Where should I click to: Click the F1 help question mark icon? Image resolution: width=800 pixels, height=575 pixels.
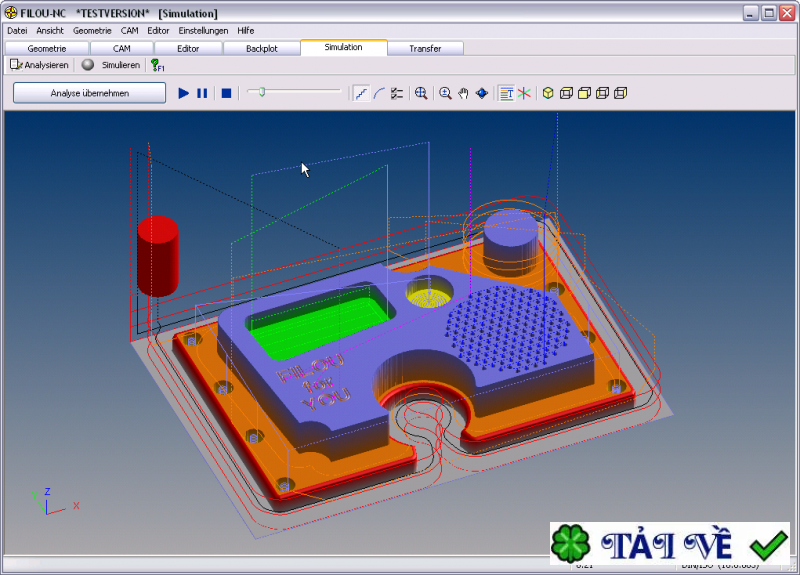(157, 65)
